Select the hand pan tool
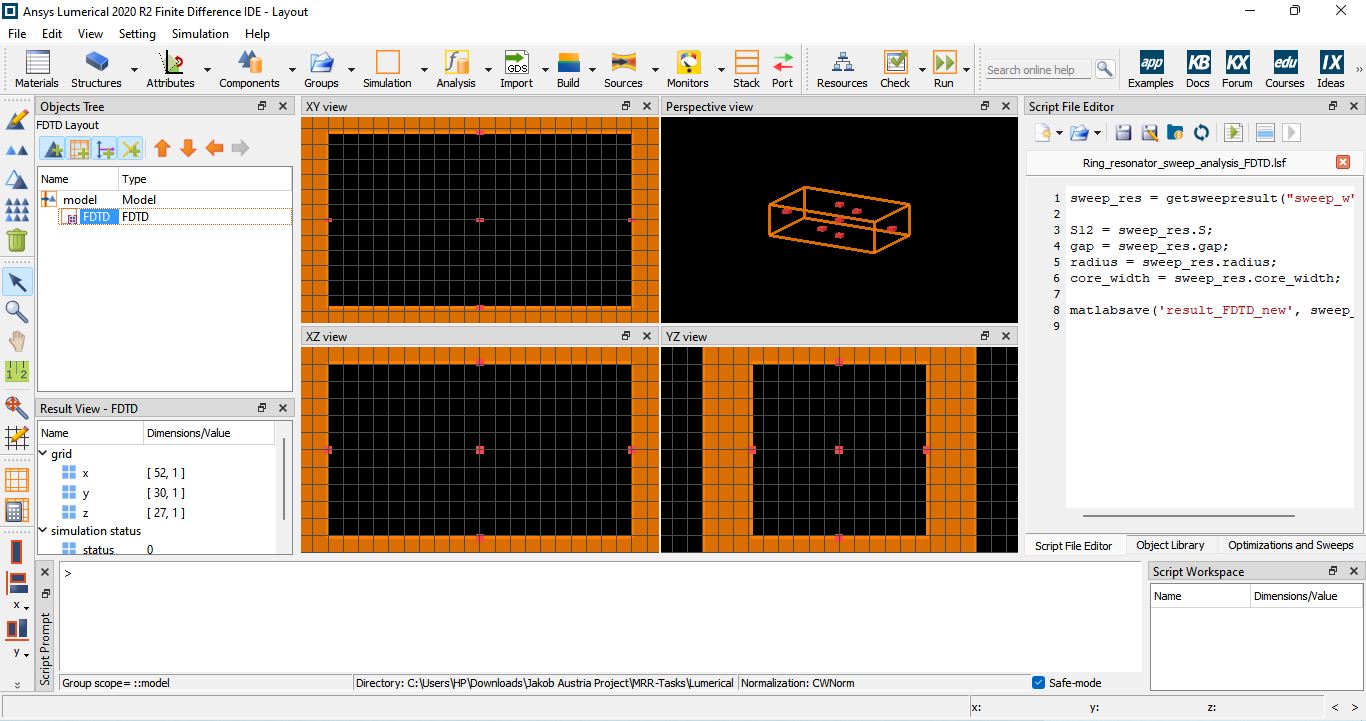This screenshot has width=1366, height=721. pyautogui.click(x=17, y=342)
